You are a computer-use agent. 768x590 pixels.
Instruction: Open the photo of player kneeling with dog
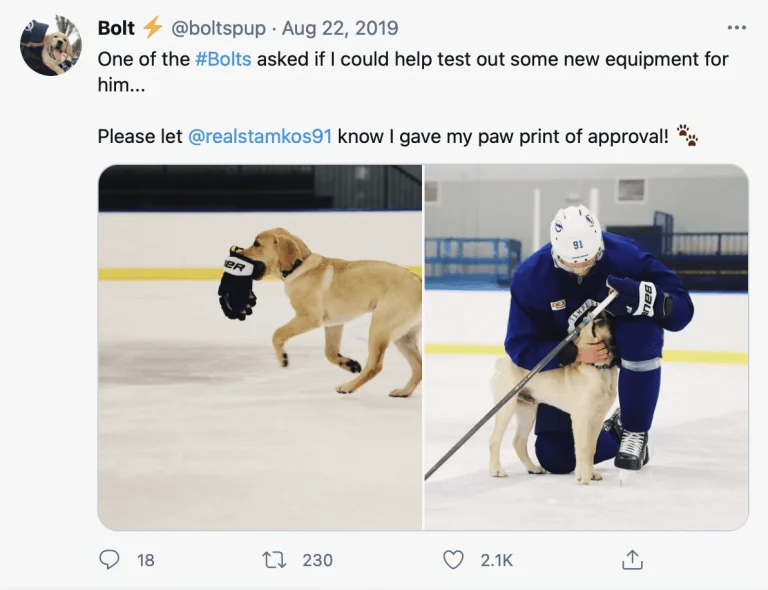586,347
